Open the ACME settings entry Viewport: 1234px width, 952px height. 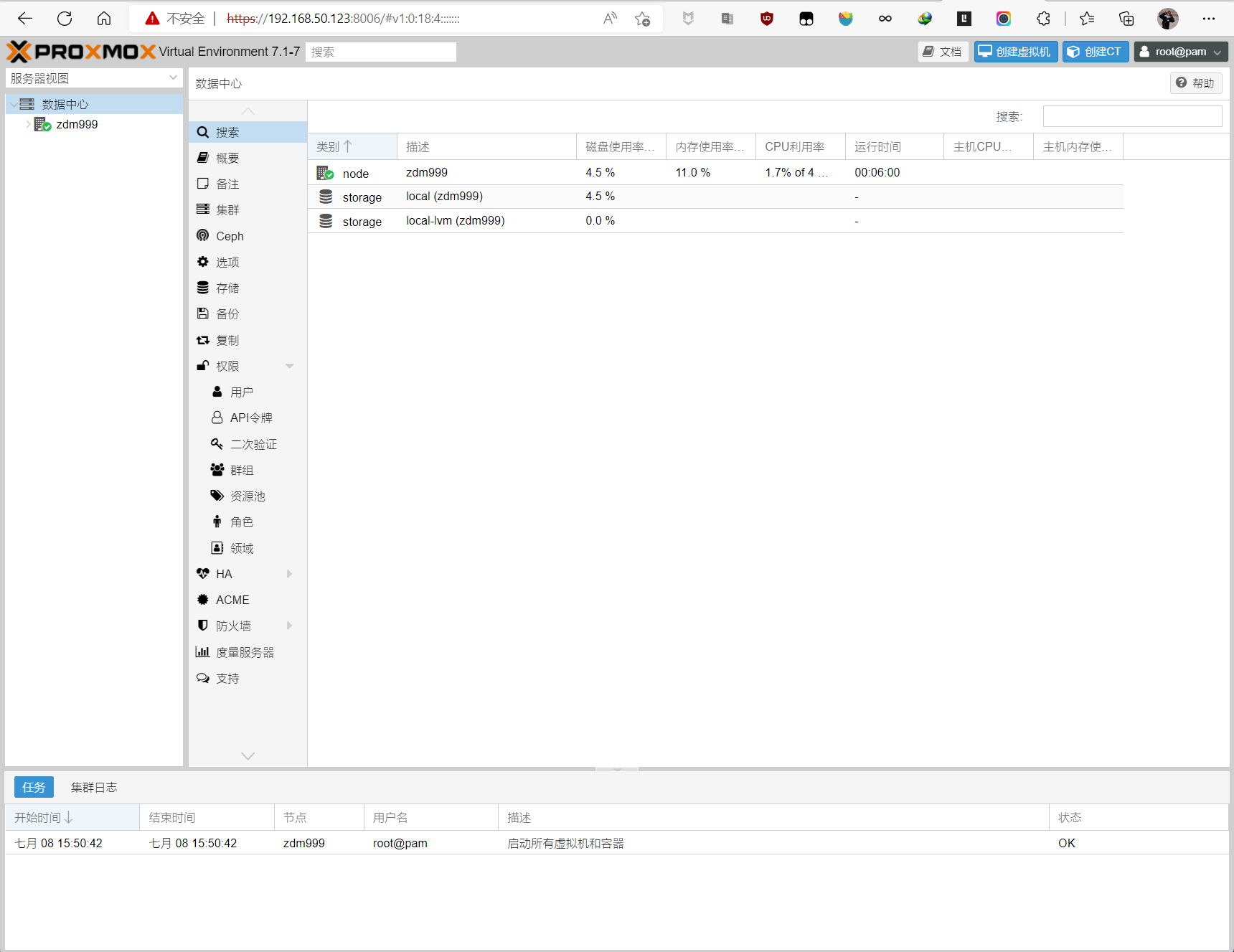click(x=232, y=600)
